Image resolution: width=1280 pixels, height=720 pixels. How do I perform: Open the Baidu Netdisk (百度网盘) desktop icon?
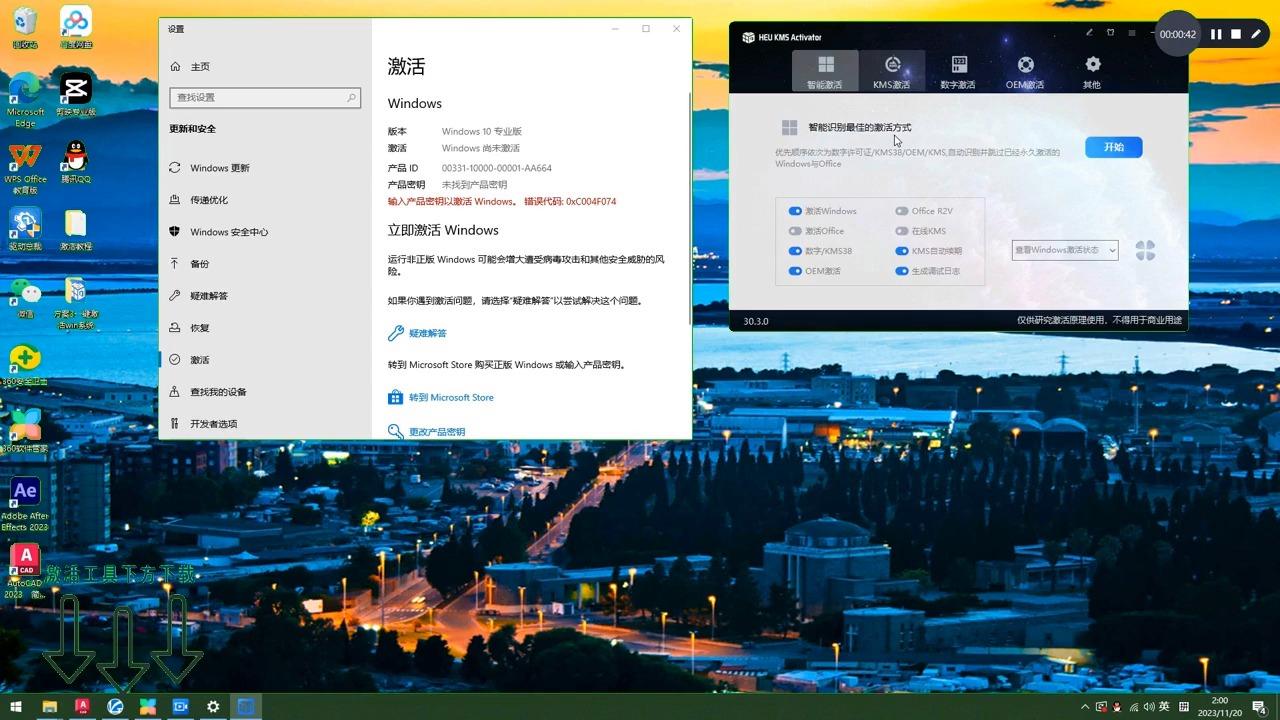pos(76,27)
